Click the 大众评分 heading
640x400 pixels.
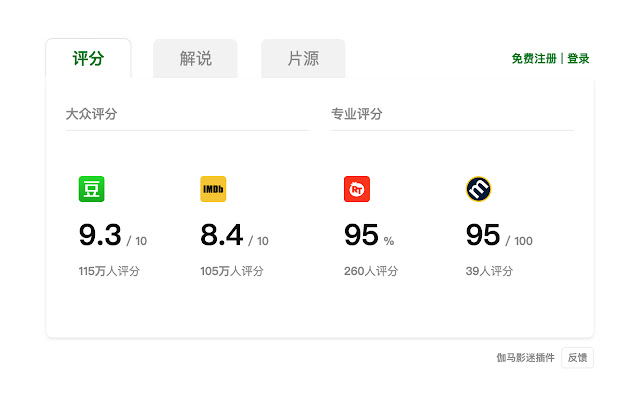coord(91,114)
